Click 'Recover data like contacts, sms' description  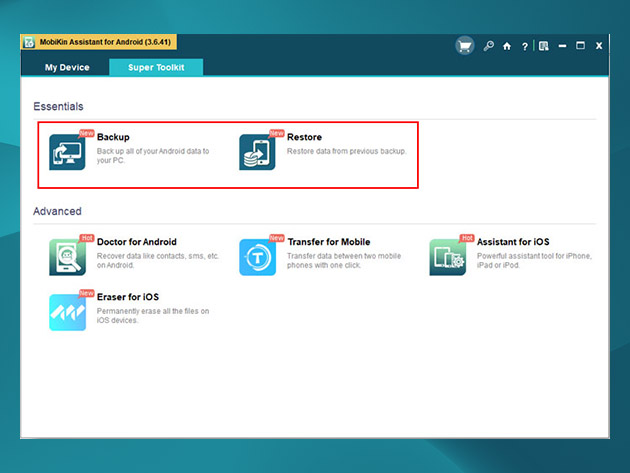[158, 260]
